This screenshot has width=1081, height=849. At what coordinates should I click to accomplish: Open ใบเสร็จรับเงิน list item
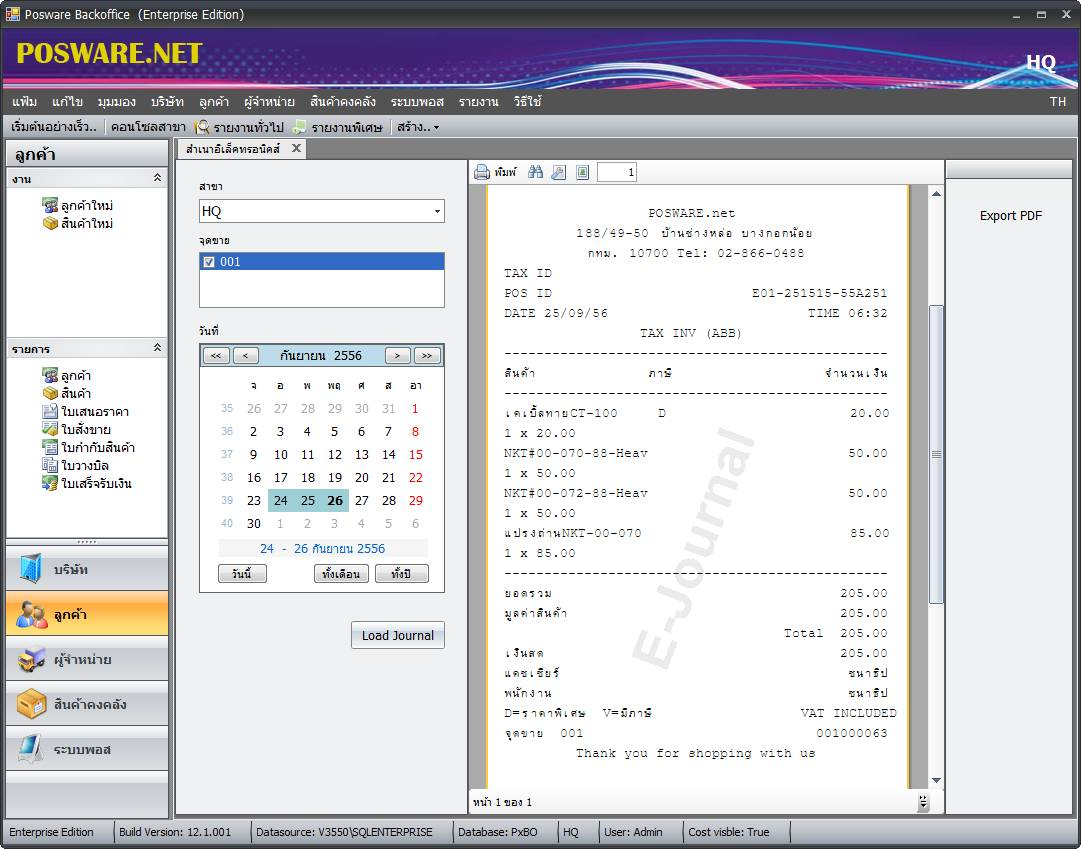87,483
